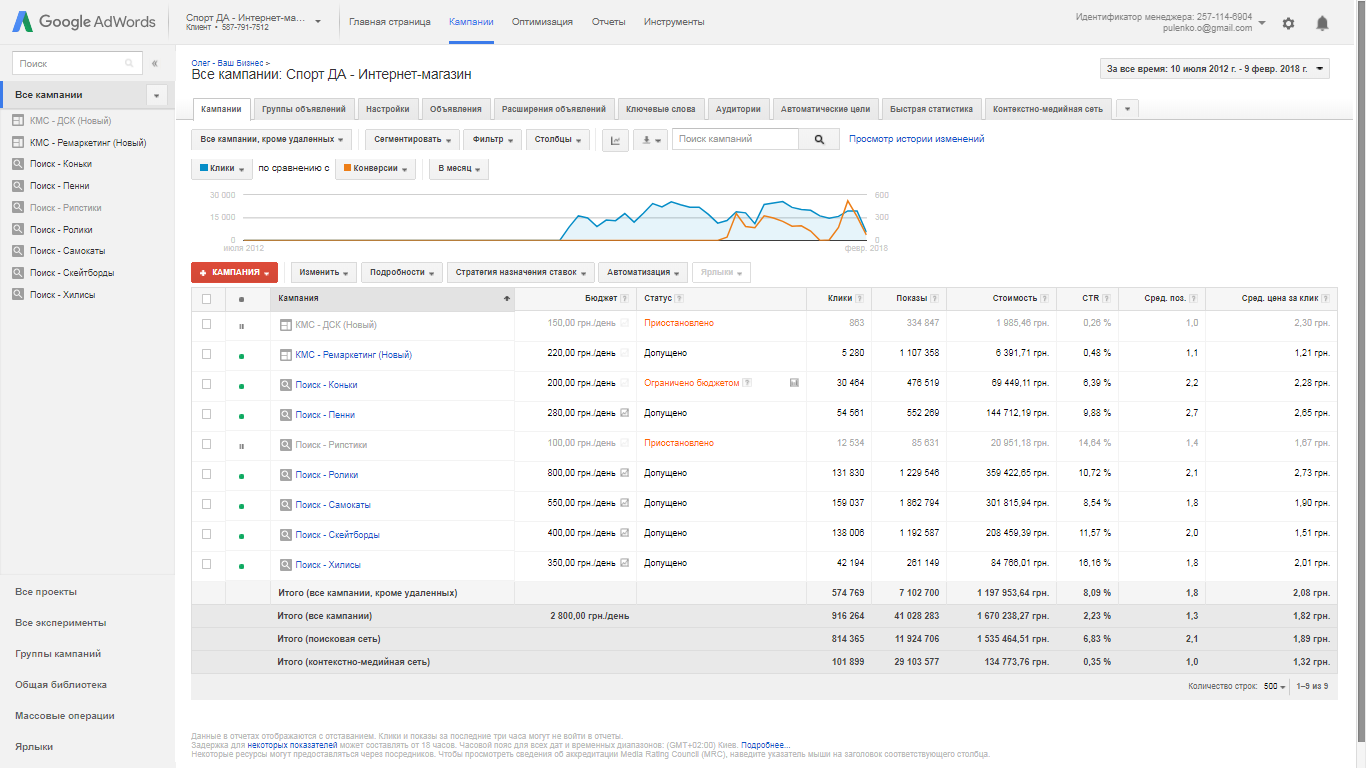Click the Поиск кампаний search field
The height and width of the screenshot is (768, 1366).
[735, 139]
